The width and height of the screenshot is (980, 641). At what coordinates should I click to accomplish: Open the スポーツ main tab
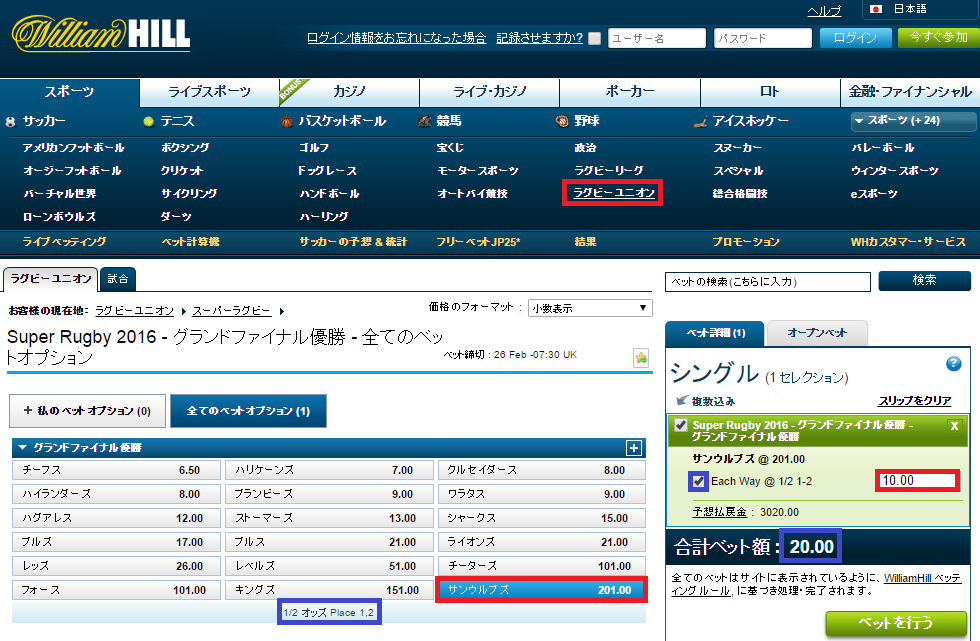coord(69,92)
